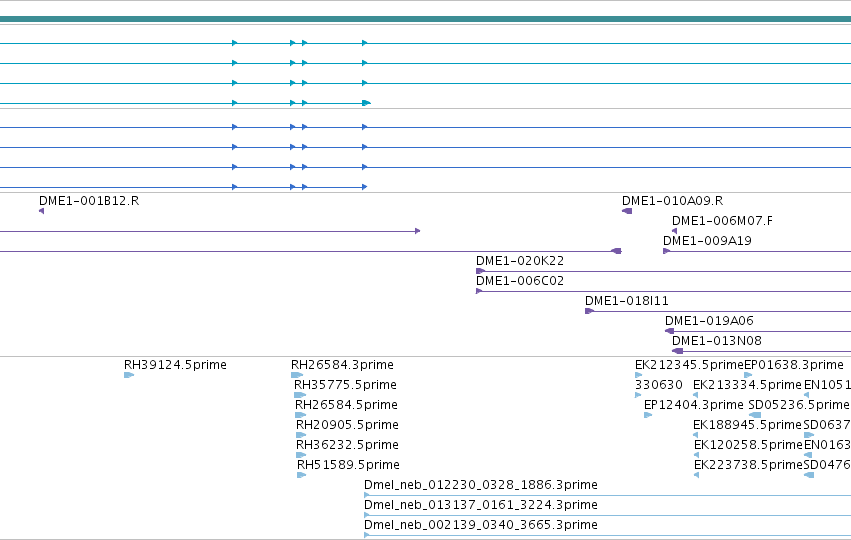Select the arrow glyph below EP12404.3prime
The image size is (851, 540).
click(648, 415)
